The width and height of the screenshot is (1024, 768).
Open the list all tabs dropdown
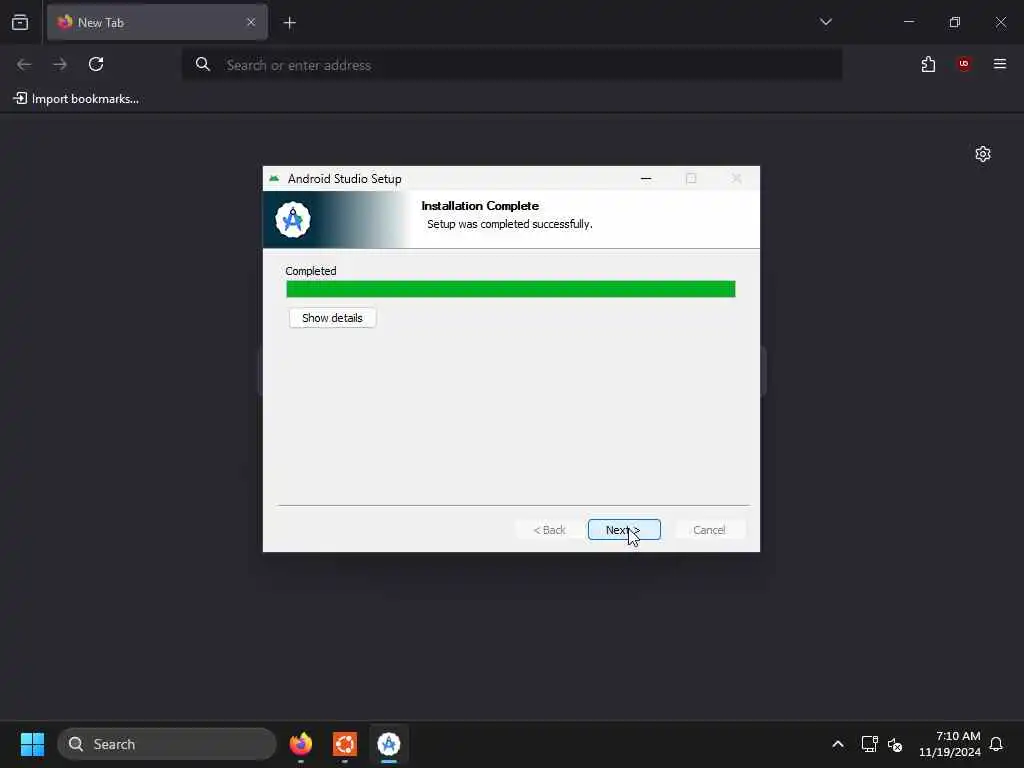825,22
